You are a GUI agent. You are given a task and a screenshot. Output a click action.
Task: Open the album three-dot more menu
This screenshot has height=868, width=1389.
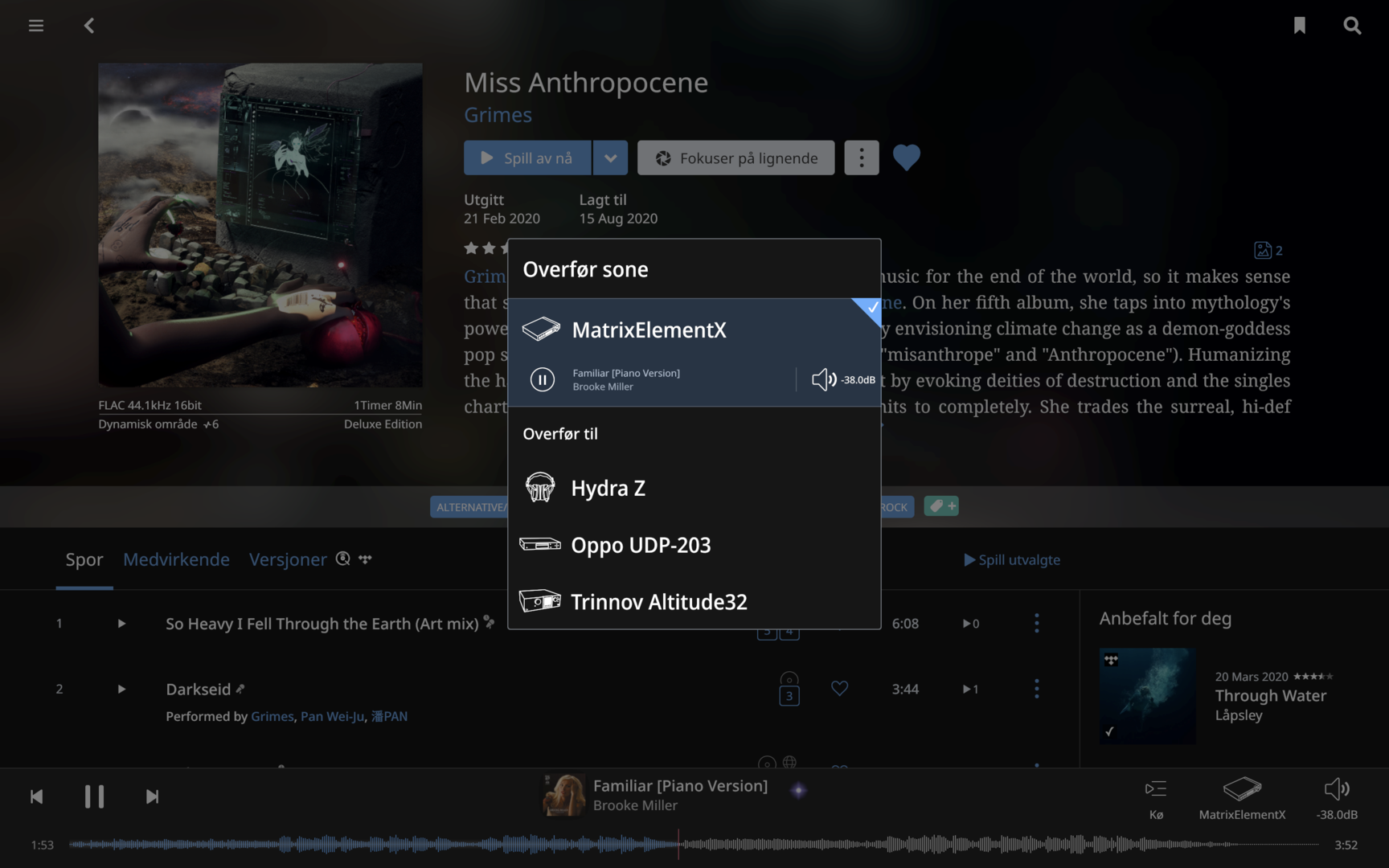(862, 158)
